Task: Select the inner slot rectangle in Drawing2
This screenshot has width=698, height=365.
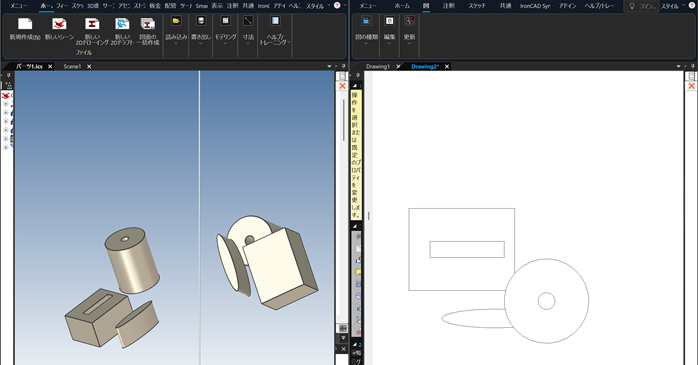Action: [467, 249]
